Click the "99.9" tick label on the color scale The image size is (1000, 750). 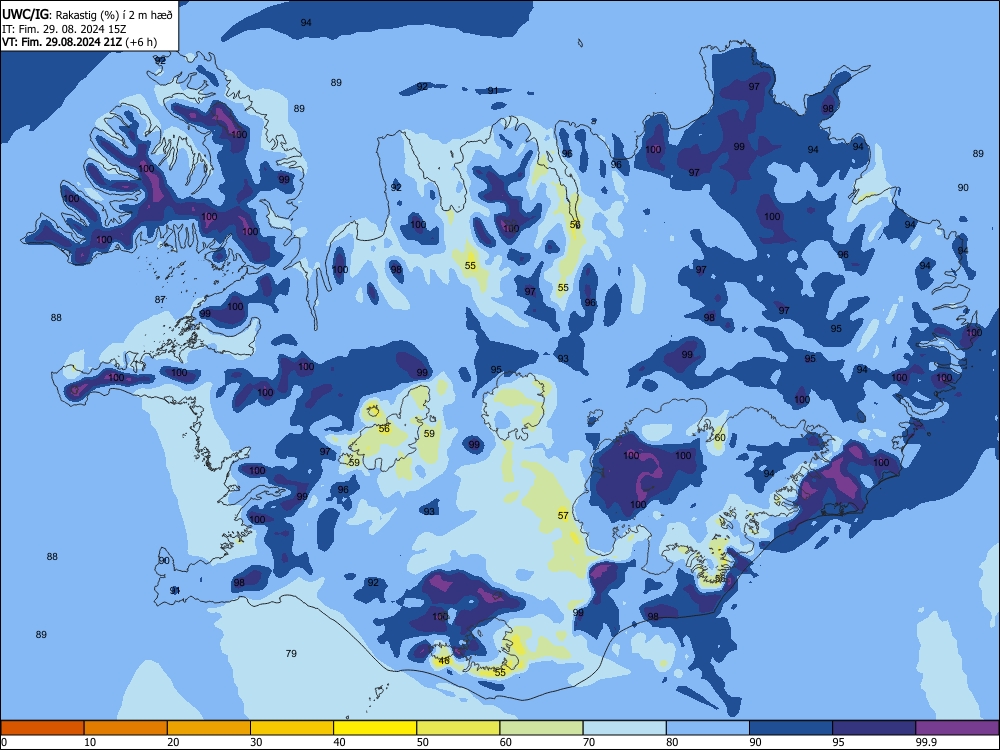point(926,742)
